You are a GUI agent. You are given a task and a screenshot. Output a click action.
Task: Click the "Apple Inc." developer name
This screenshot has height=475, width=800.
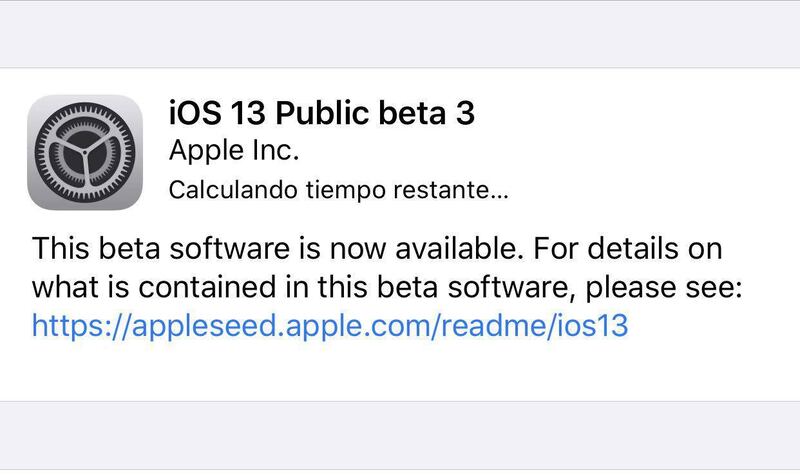point(231,152)
